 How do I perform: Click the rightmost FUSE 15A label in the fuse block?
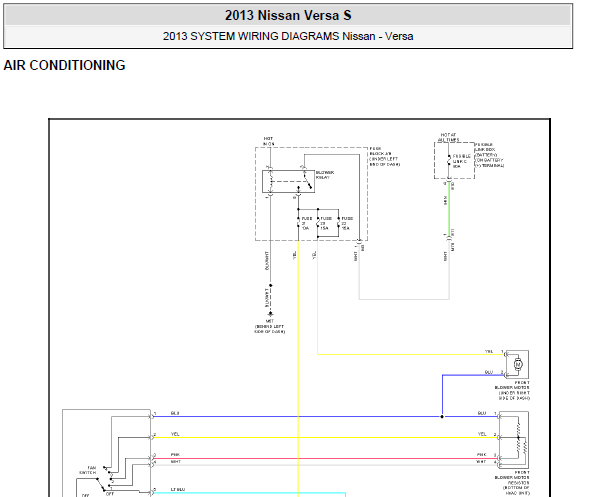(x=347, y=223)
